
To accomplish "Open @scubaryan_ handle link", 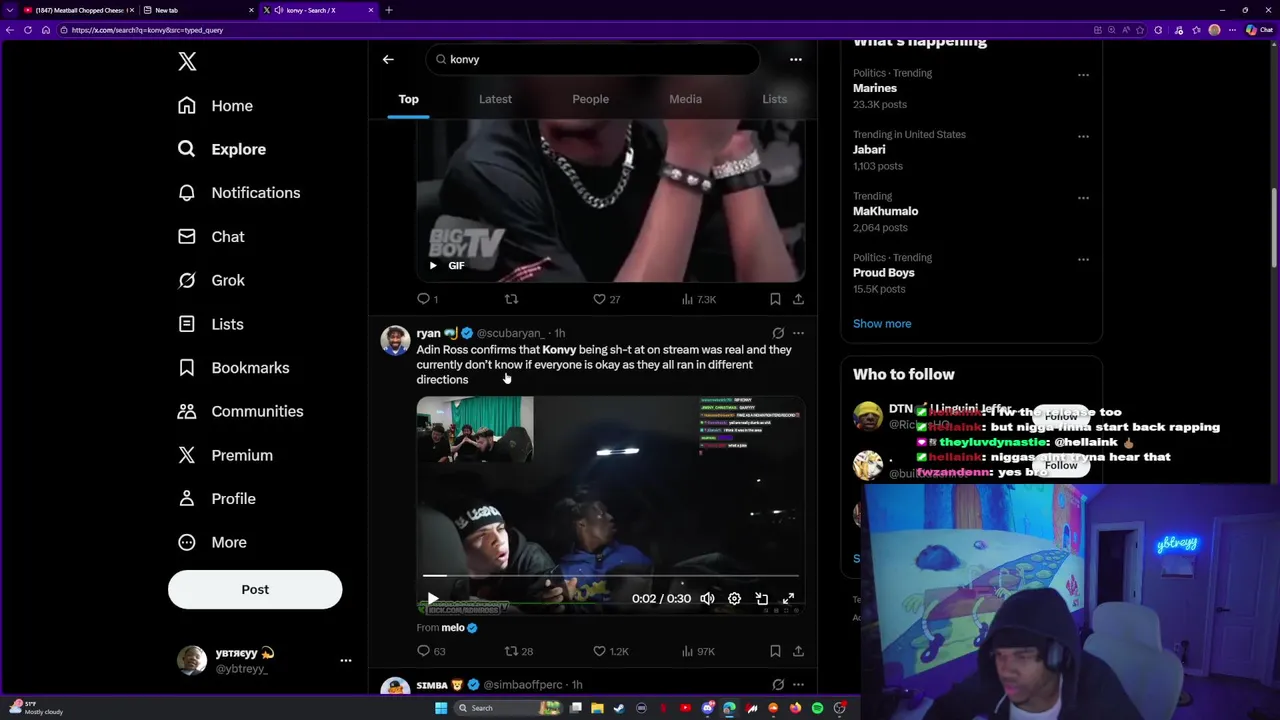I will (x=511, y=333).
